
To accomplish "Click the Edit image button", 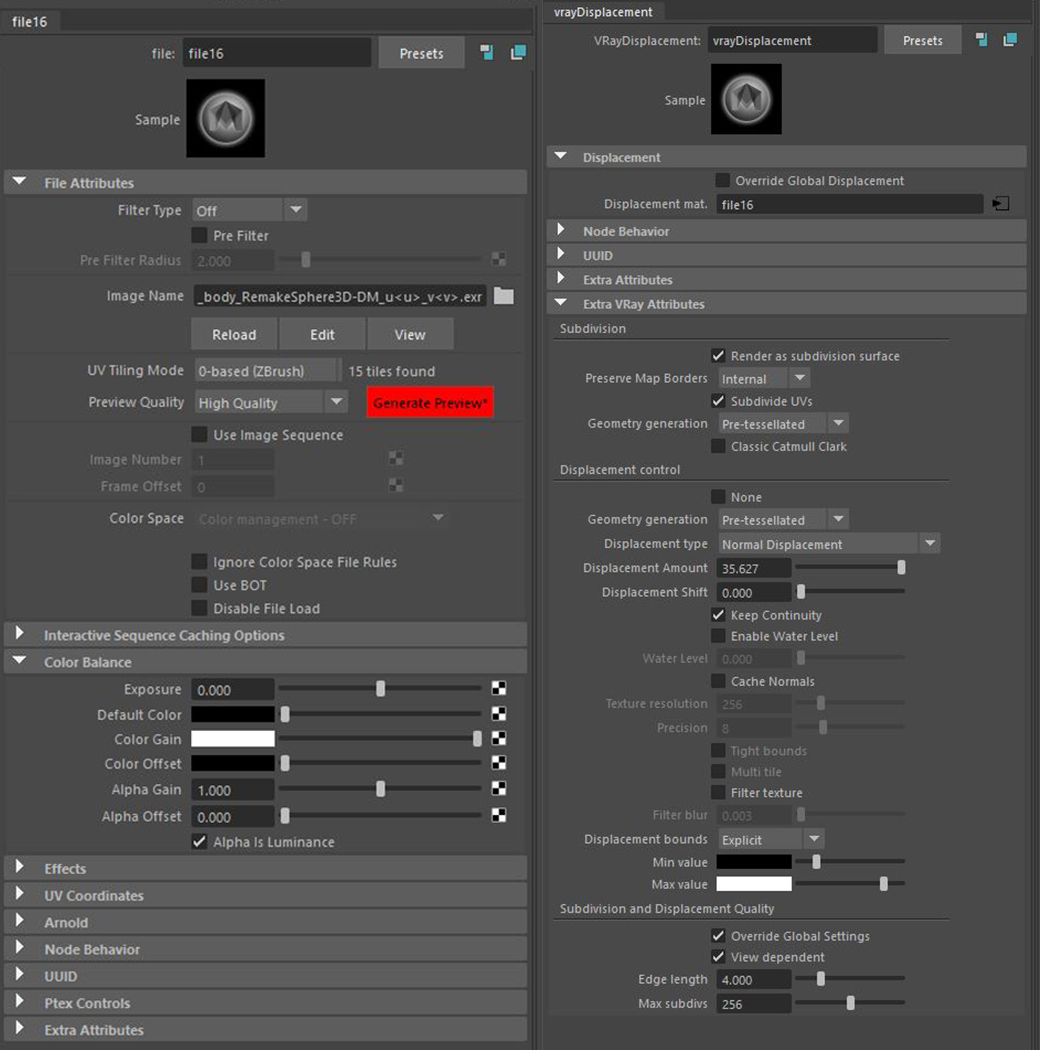I will coord(322,334).
